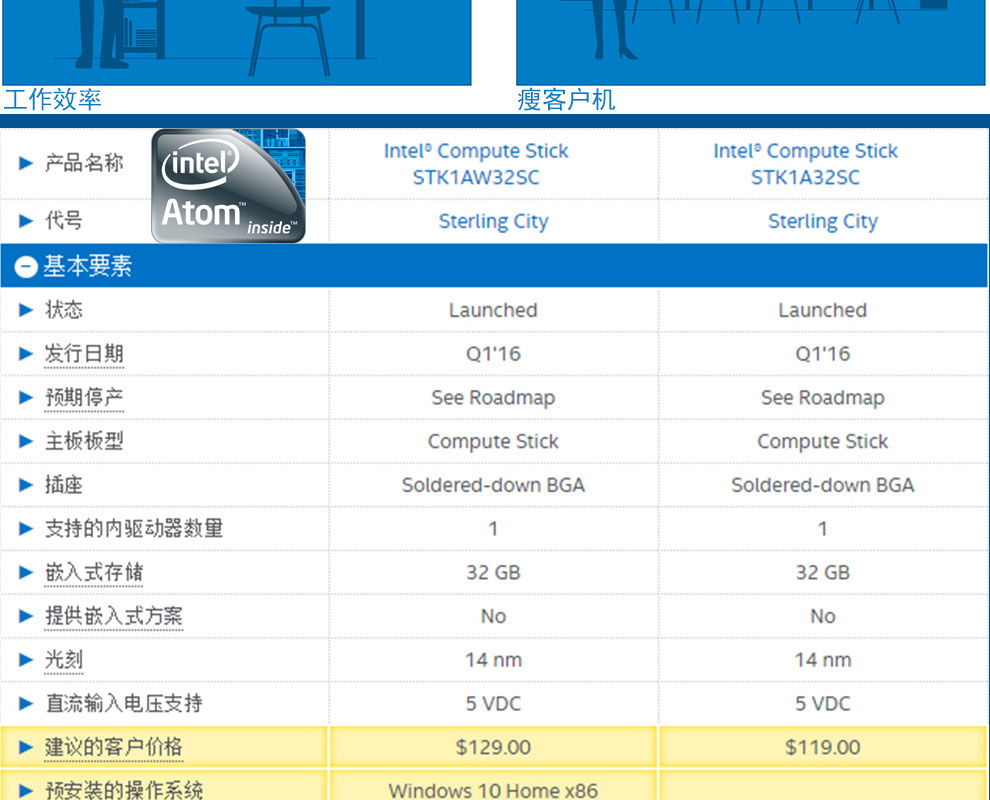Click arrow beside 代号 row
Viewport: 990px width, 800px height.
coord(26,221)
